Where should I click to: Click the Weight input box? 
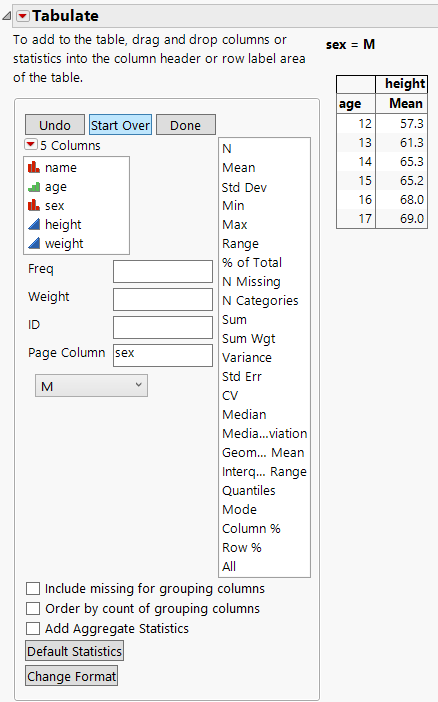pyautogui.click(x=163, y=300)
